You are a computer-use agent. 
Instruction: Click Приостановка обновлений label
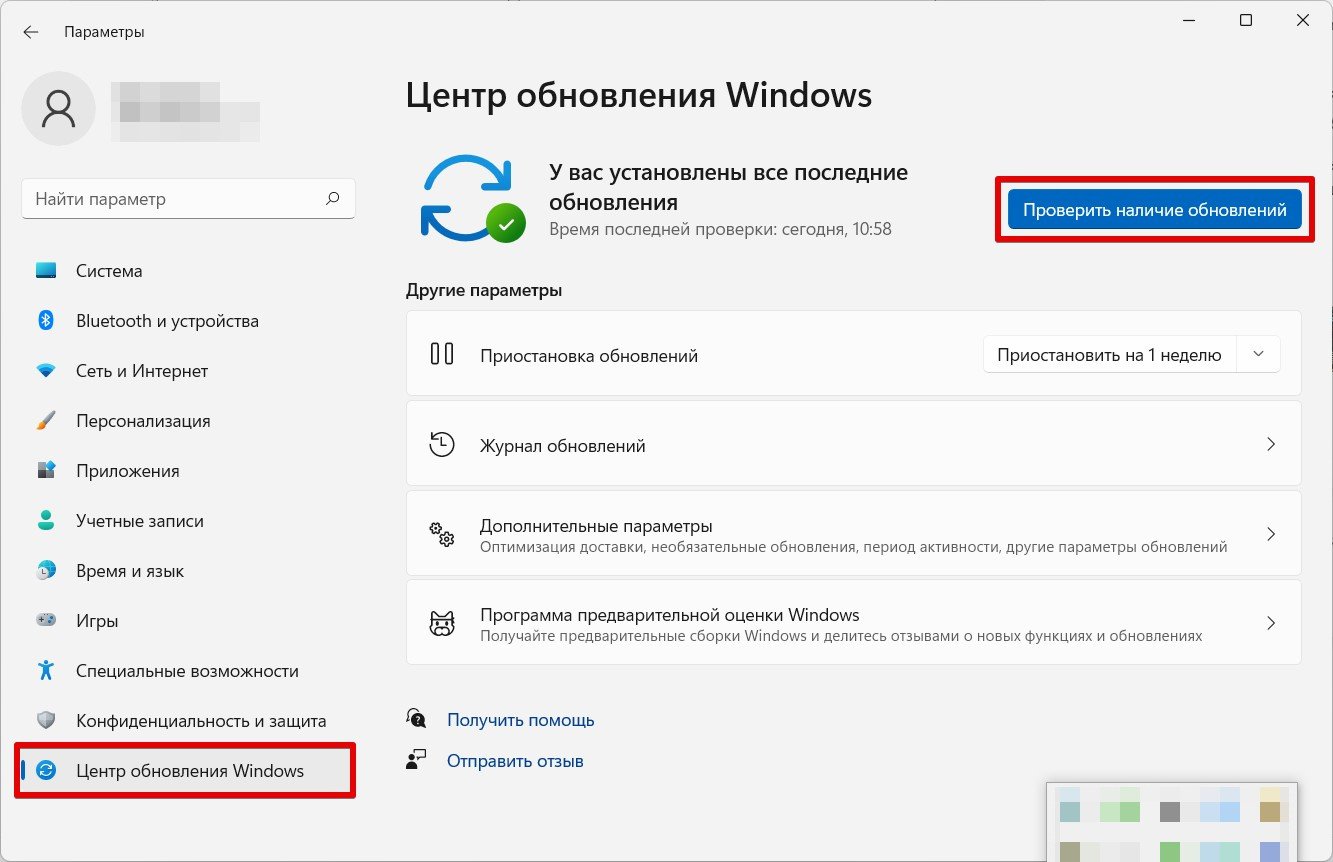pos(589,356)
